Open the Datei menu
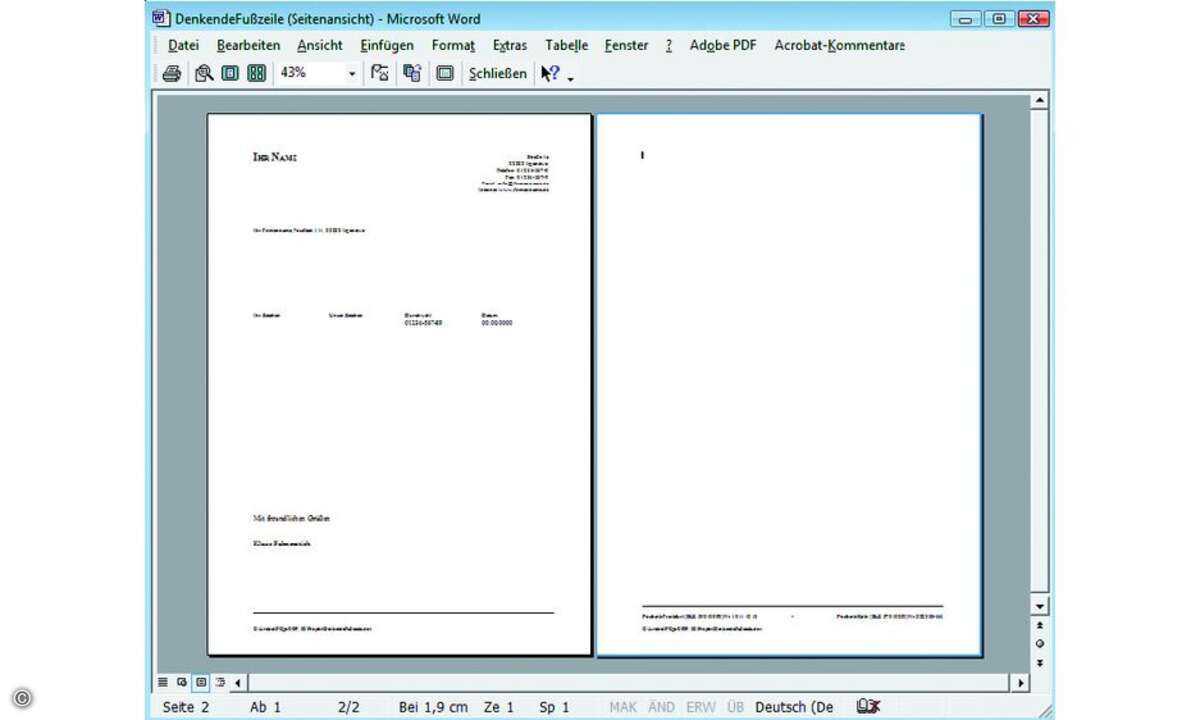The width and height of the screenshot is (1200, 720). [x=183, y=45]
